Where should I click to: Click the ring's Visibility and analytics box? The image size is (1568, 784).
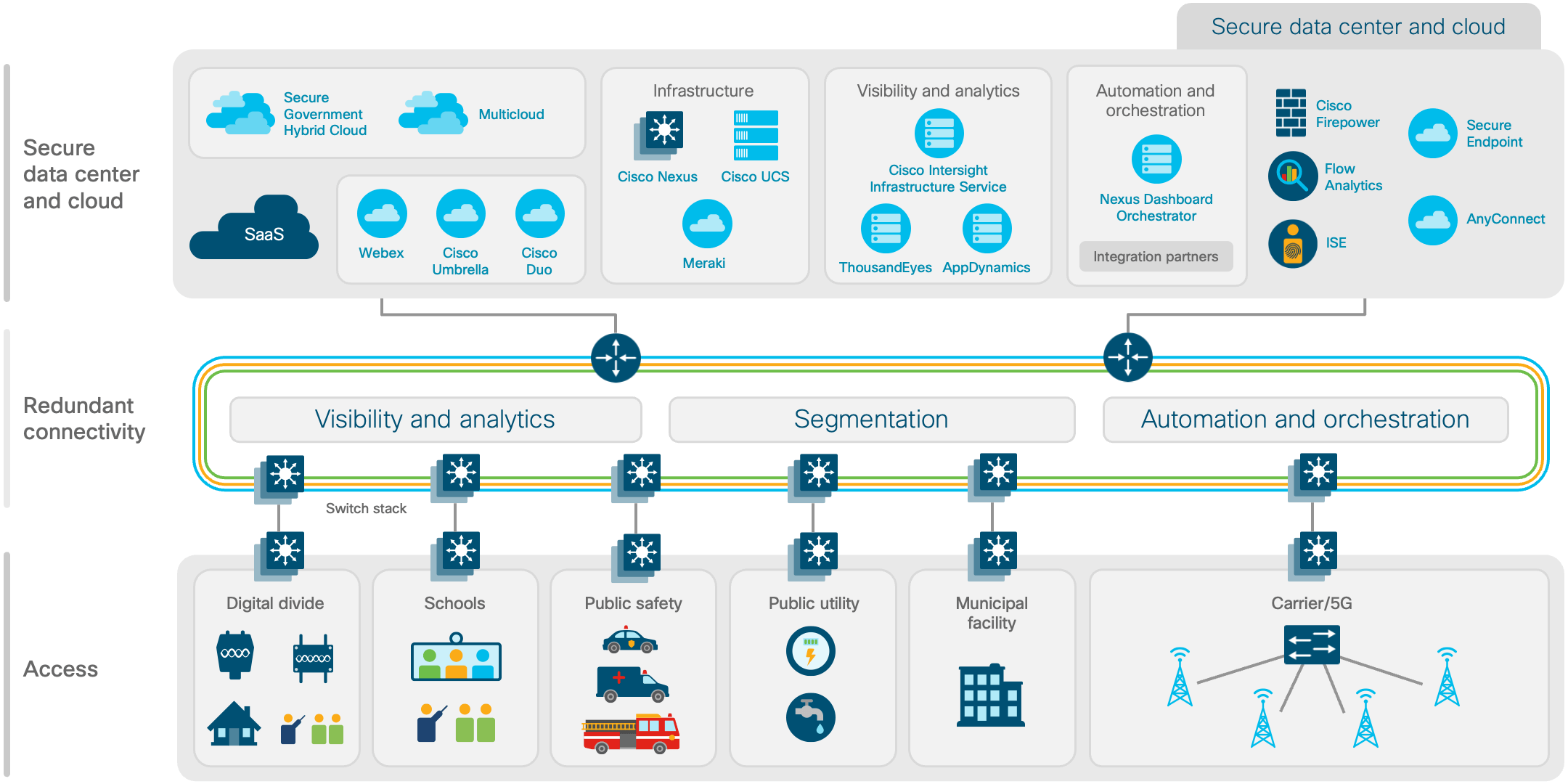pyautogui.click(x=436, y=420)
